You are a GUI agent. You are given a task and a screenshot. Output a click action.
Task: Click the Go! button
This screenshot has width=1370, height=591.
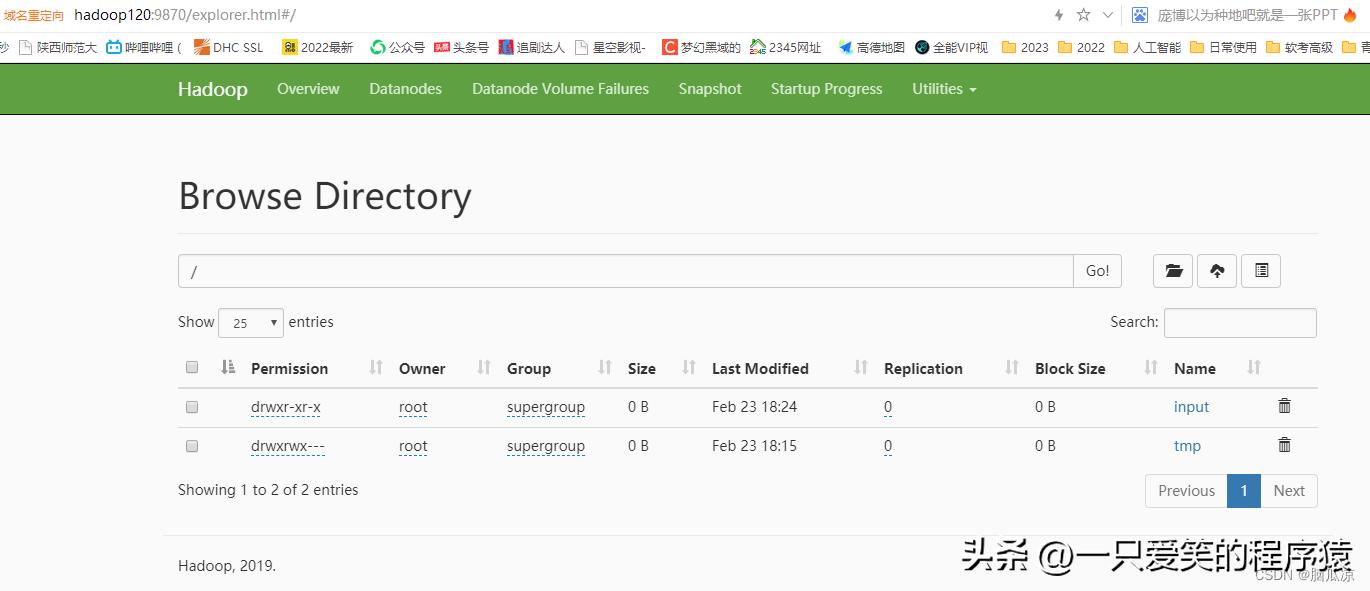tap(1096, 270)
